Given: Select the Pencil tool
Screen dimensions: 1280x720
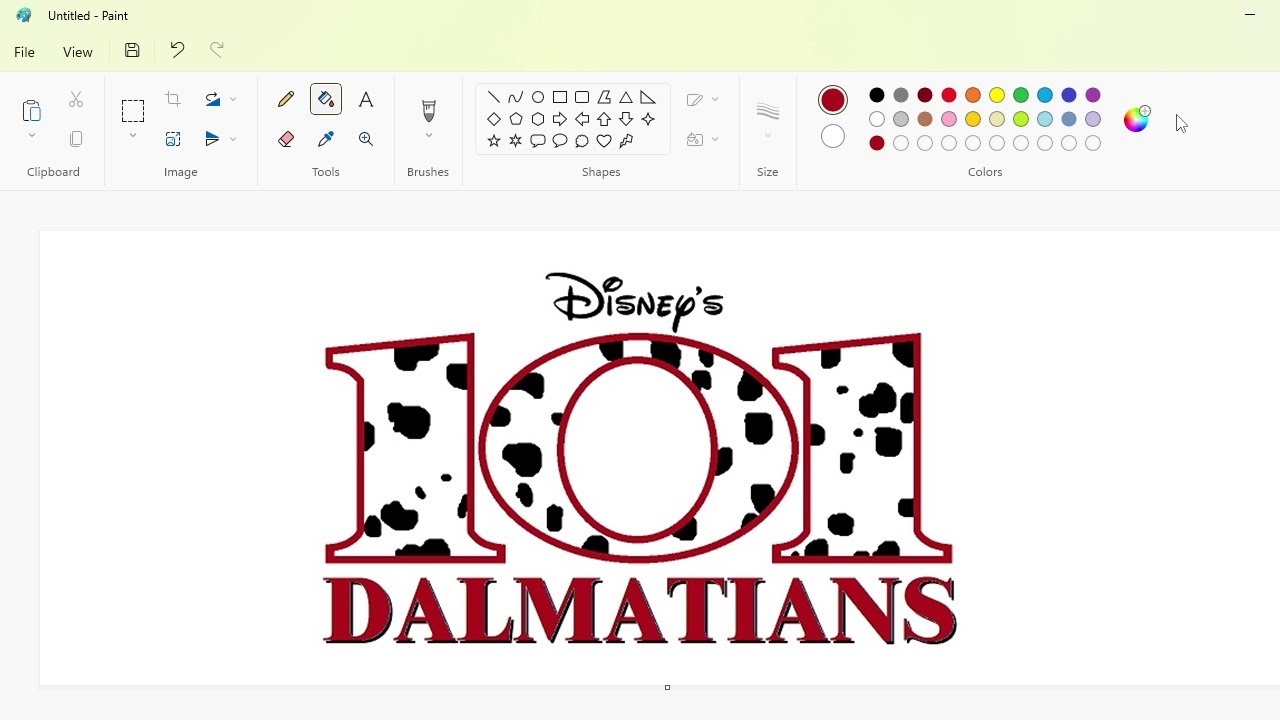Looking at the screenshot, I should 286,99.
